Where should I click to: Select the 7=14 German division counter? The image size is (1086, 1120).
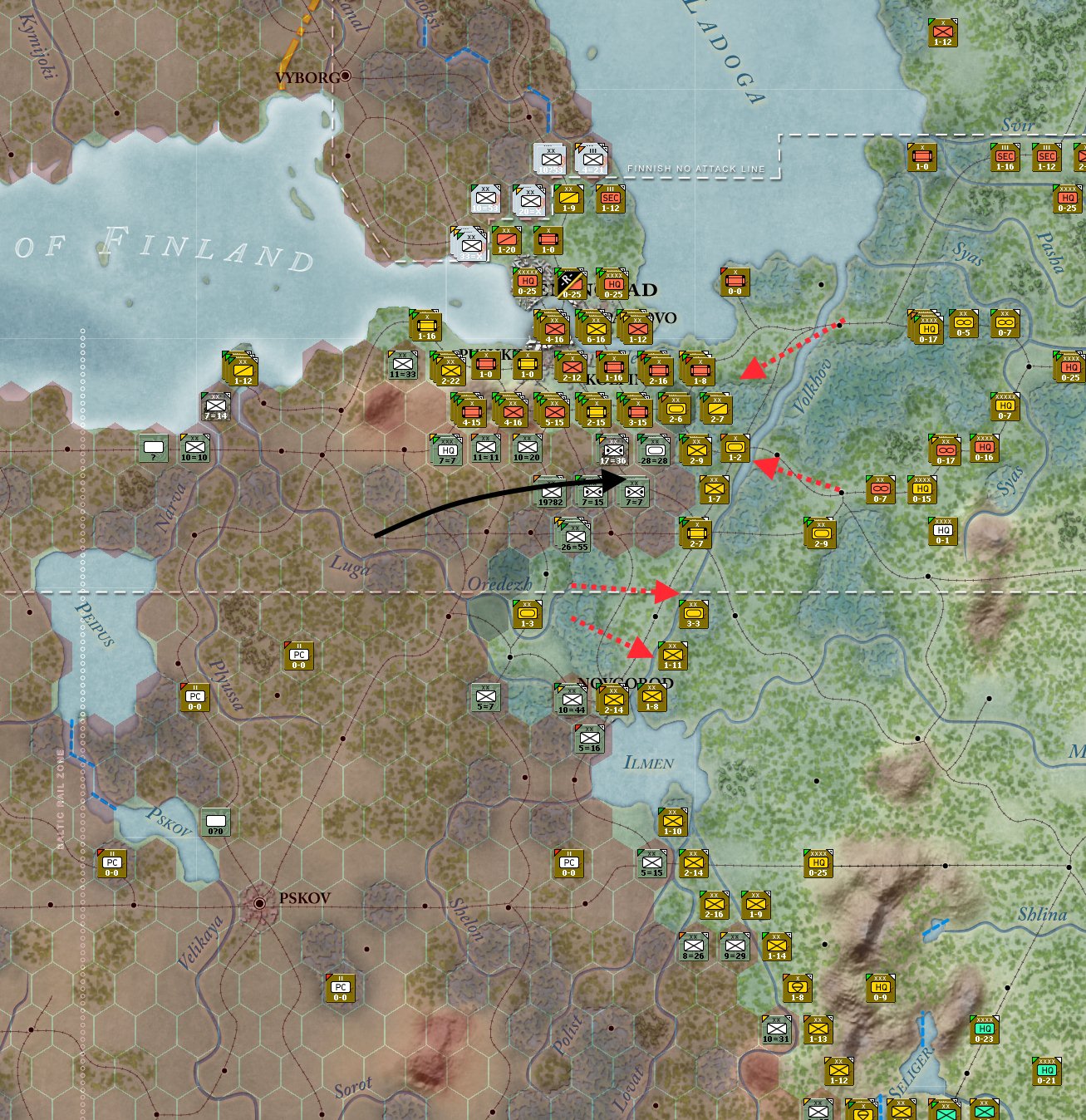pyautogui.click(x=215, y=406)
